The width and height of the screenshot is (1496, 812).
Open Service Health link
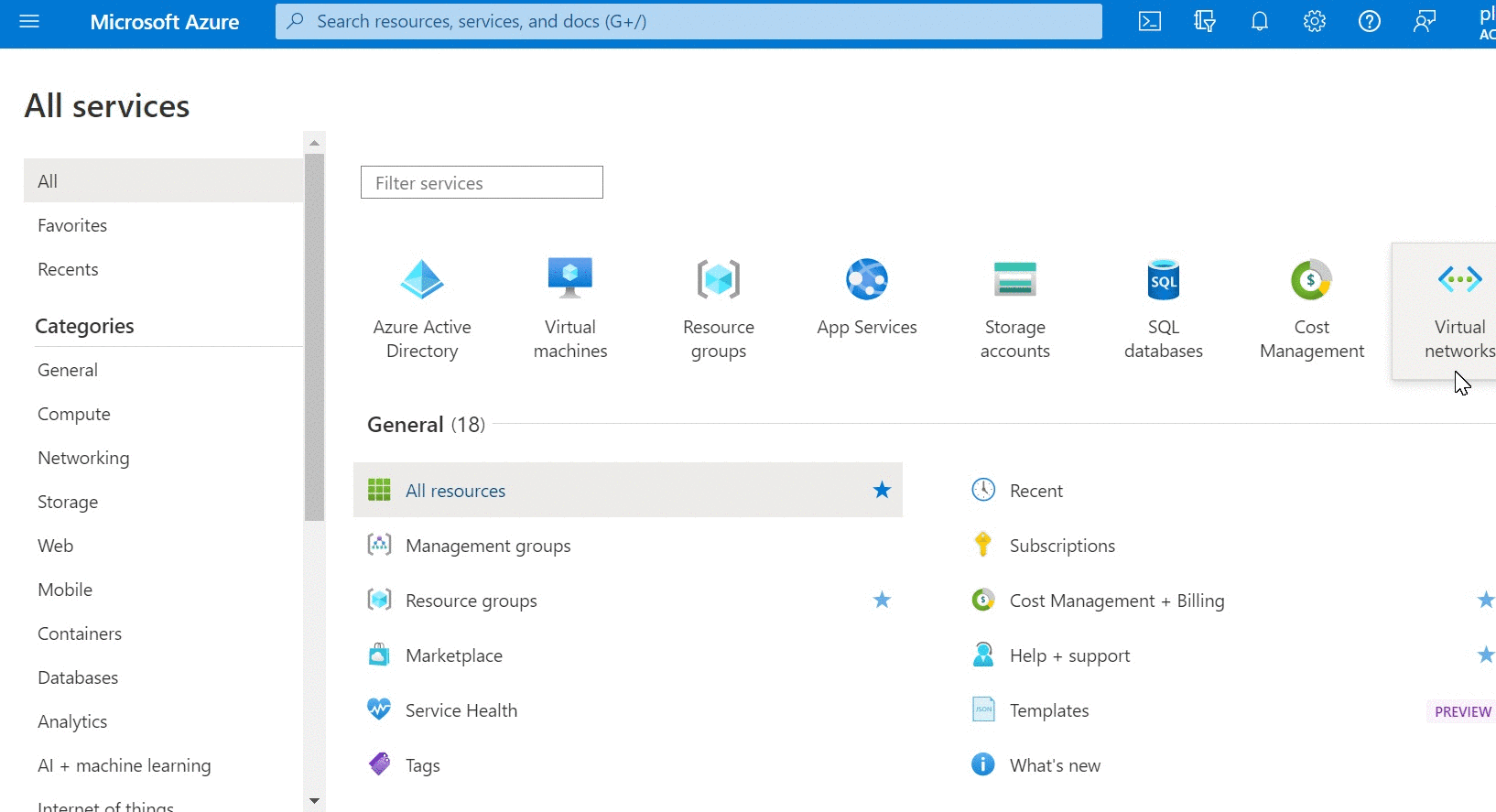pos(461,710)
